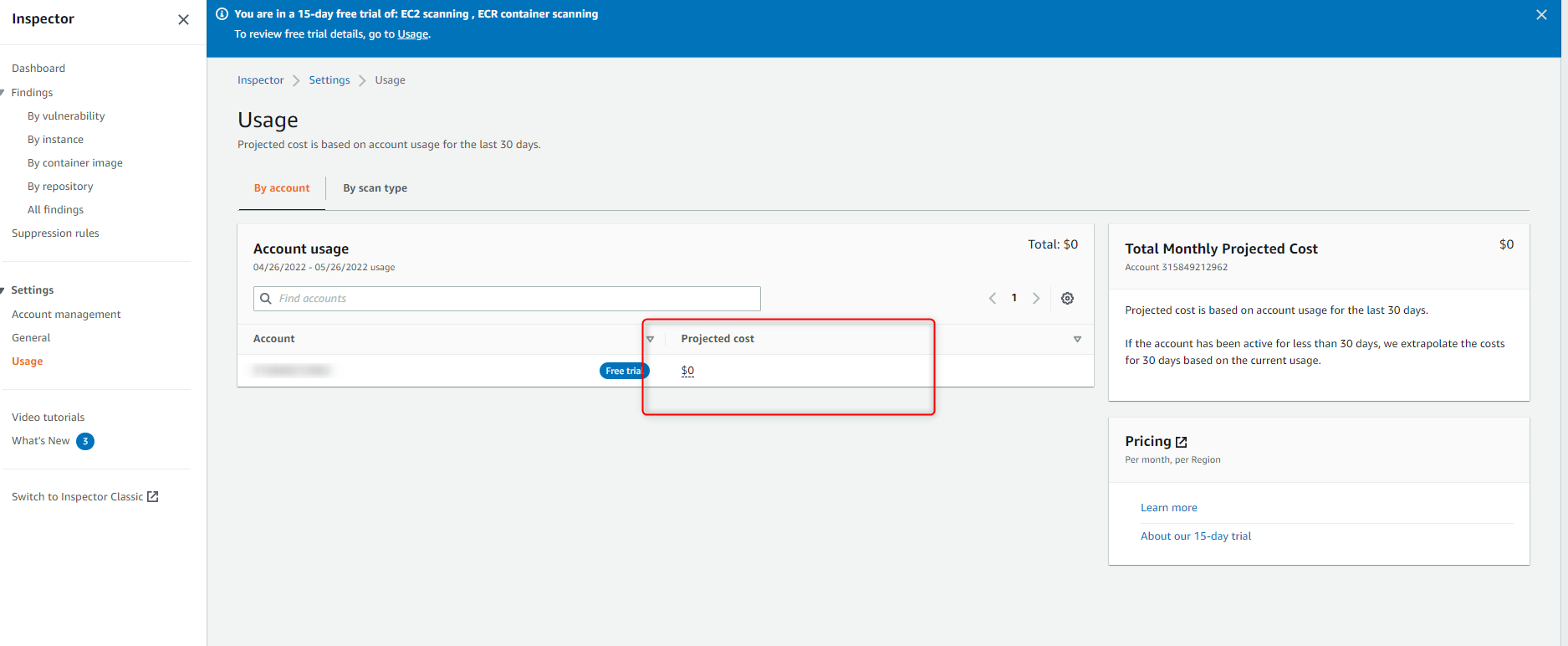Select Usage in sidebar

coord(27,361)
